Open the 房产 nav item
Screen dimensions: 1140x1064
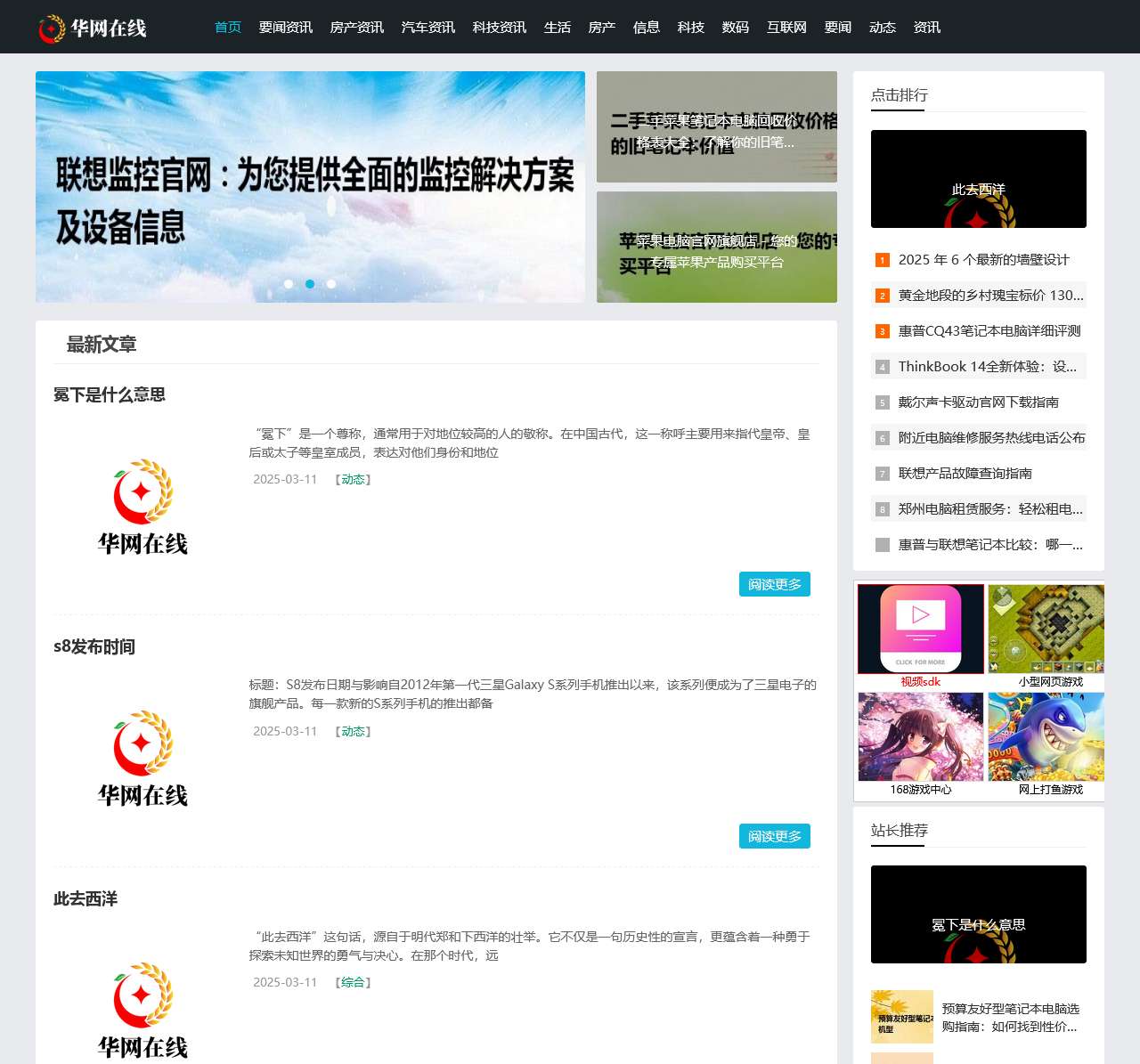click(602, 28)
